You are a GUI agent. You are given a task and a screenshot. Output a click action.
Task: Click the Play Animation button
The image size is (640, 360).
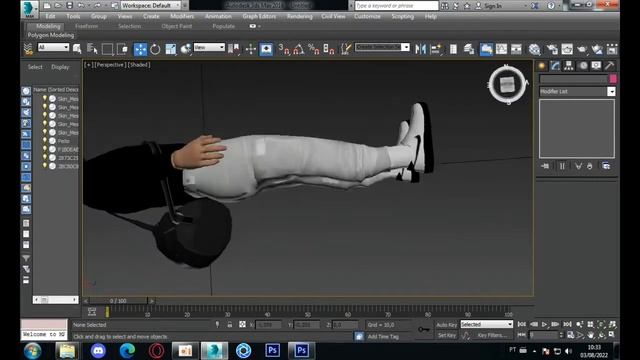(x=544, y=324)
